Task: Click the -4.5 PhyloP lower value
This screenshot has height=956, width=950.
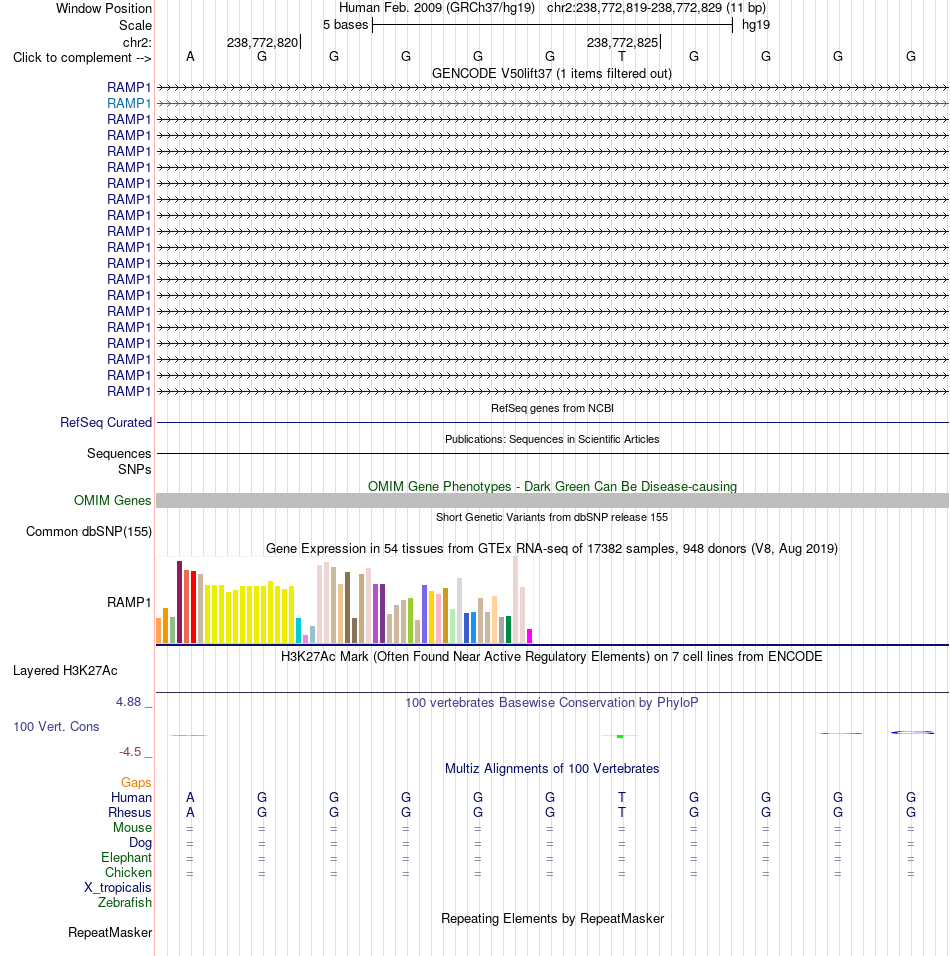Action: tap(130, 752)
